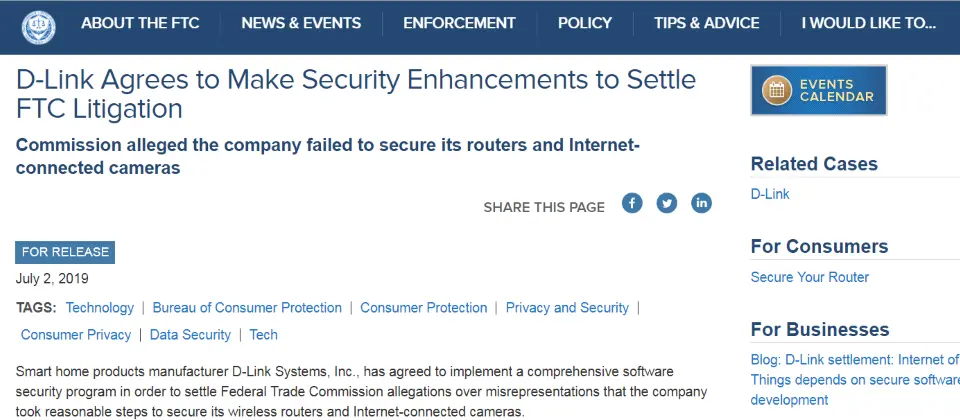This screenshot has height=420, width=960.
Task: Open the Enforcement menu
Action: [459, 23]
